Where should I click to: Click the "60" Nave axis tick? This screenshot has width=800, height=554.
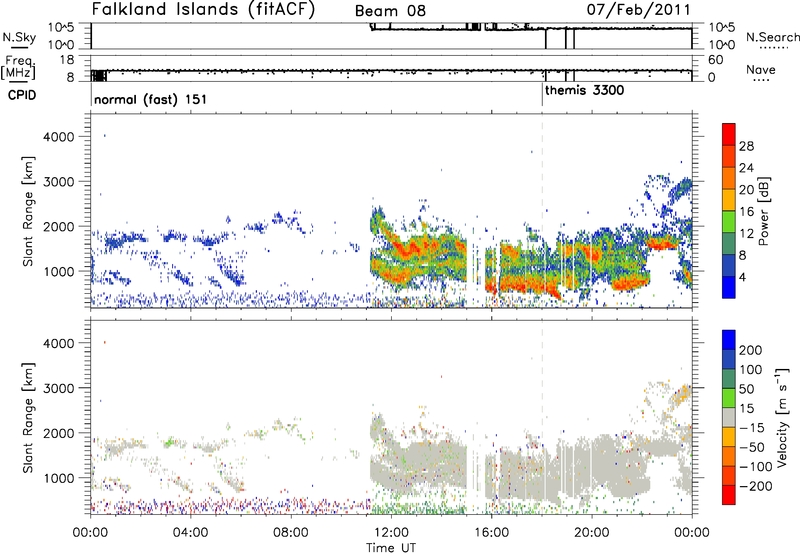coord(715,60)
